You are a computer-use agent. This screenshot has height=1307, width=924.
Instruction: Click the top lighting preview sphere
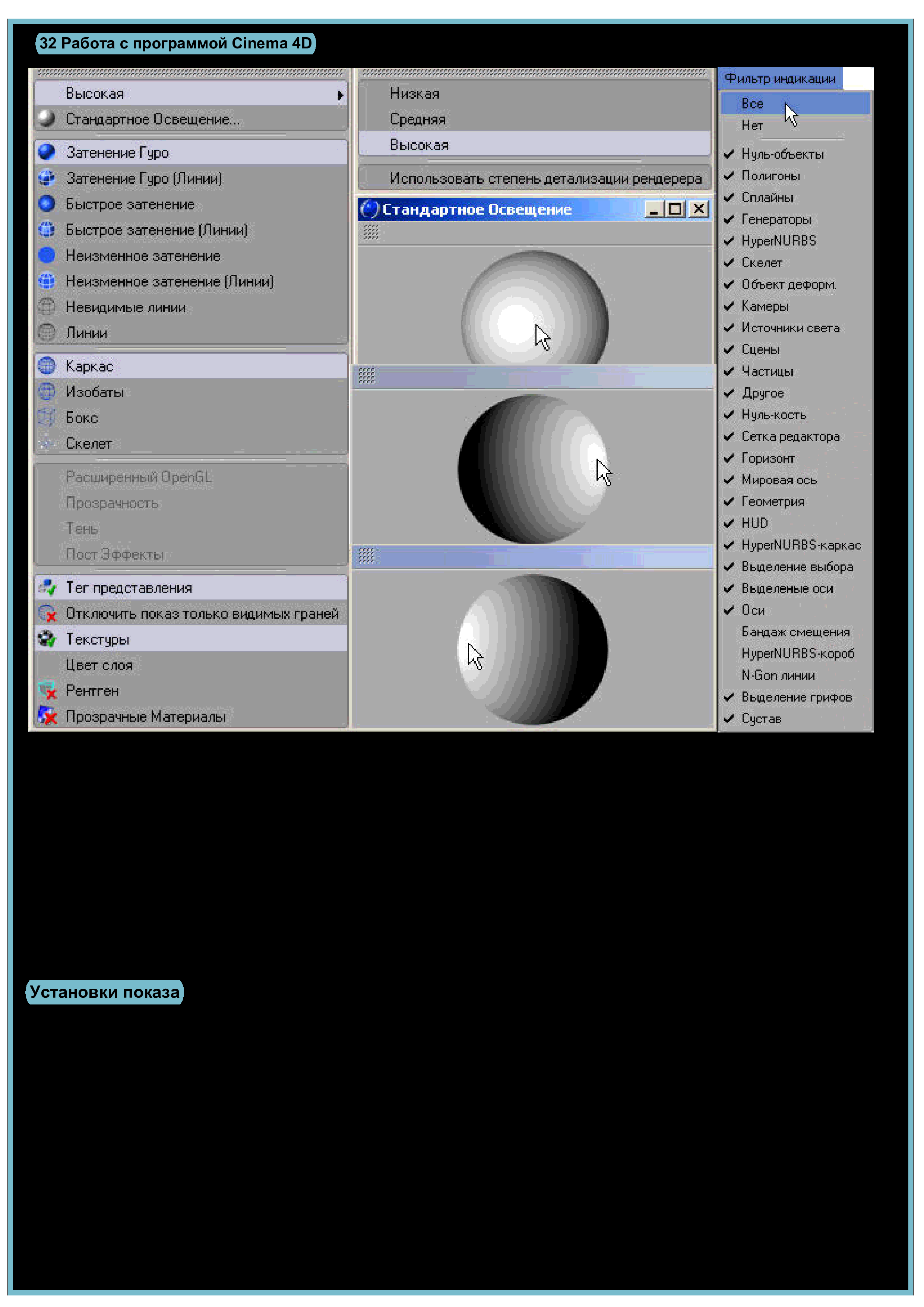click(x=534, y=310)
